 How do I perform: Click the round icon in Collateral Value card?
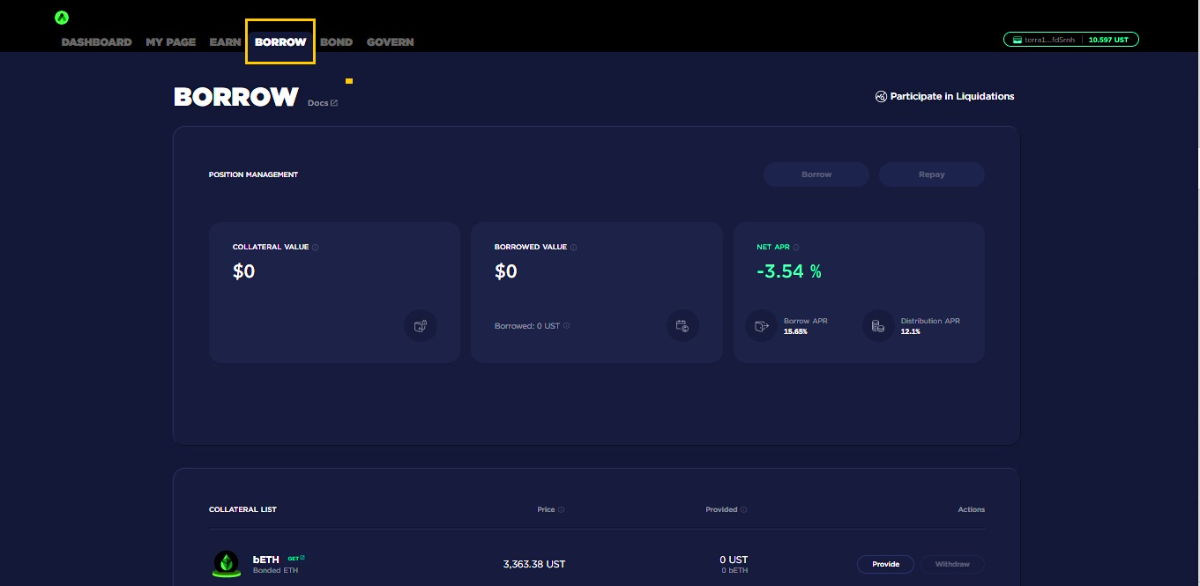[x=421, y=325]
